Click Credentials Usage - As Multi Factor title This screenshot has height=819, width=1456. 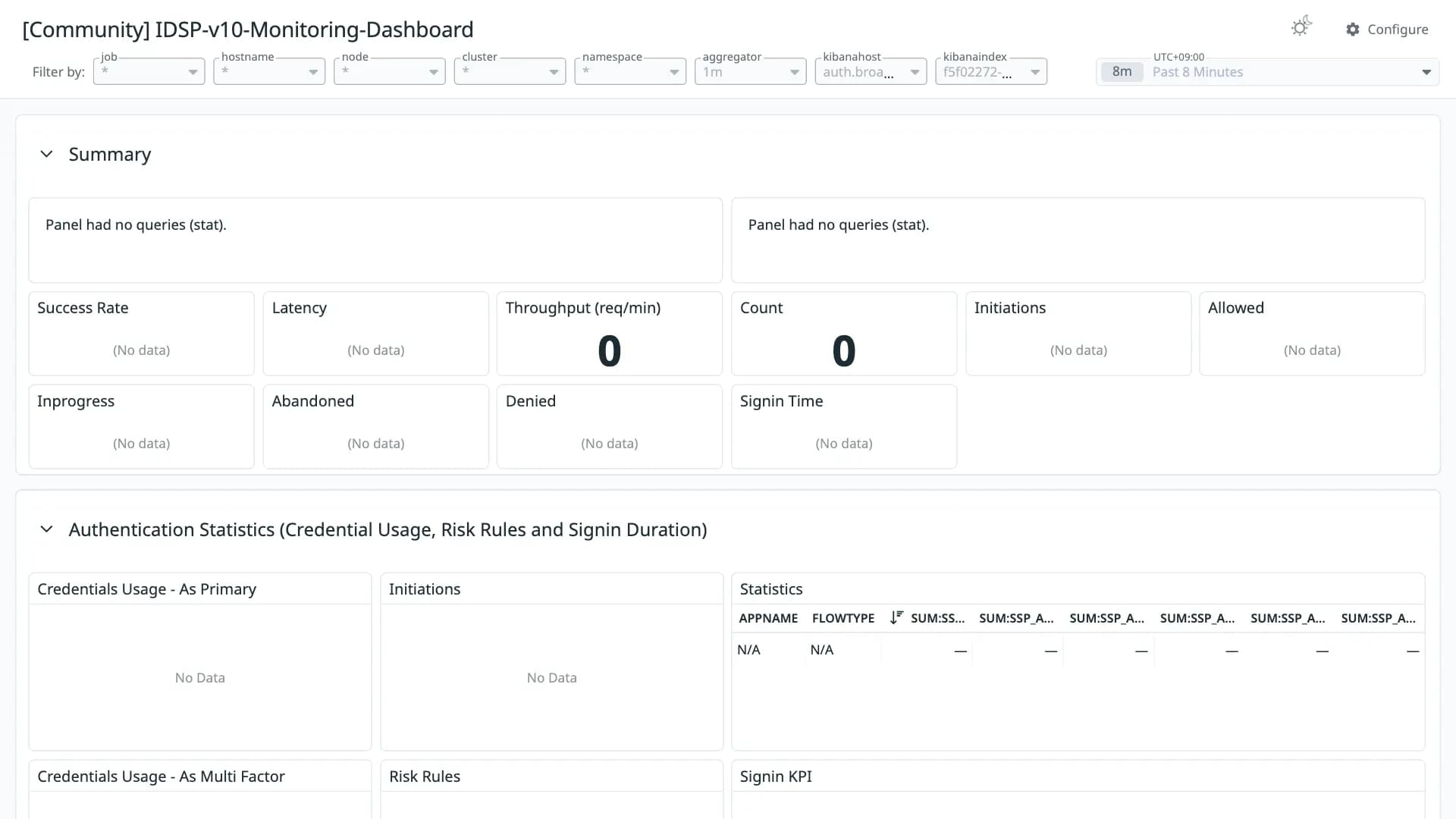(162, 777)
